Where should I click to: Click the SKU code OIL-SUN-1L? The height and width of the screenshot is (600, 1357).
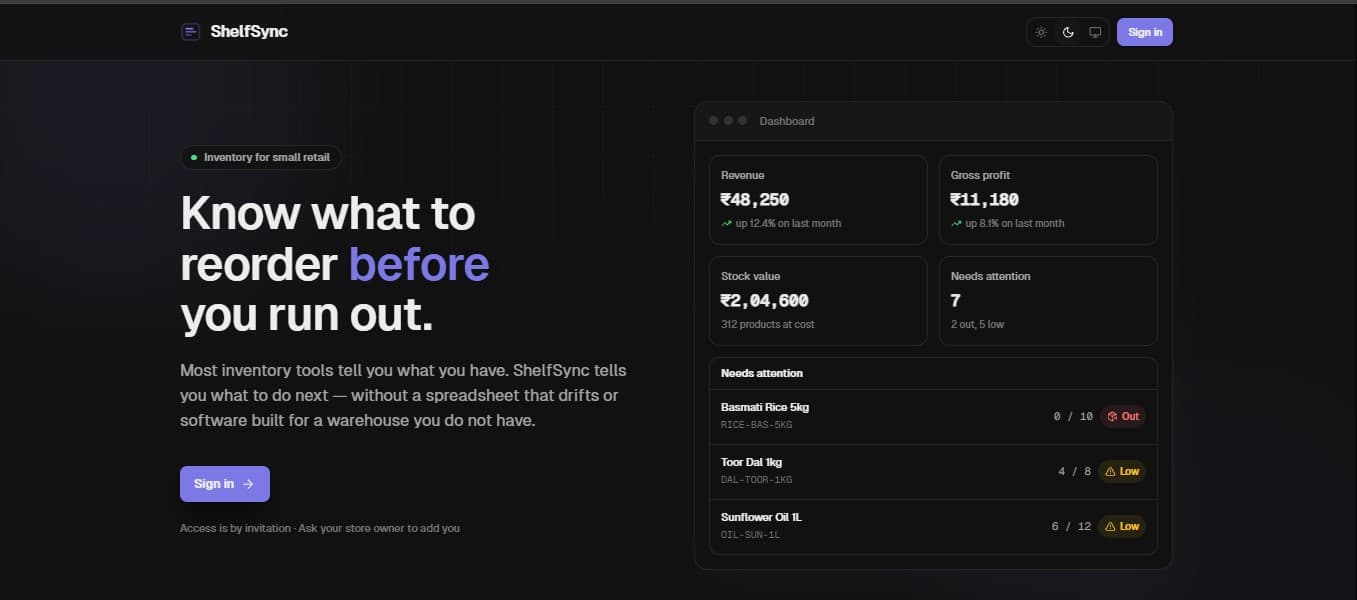751,535
